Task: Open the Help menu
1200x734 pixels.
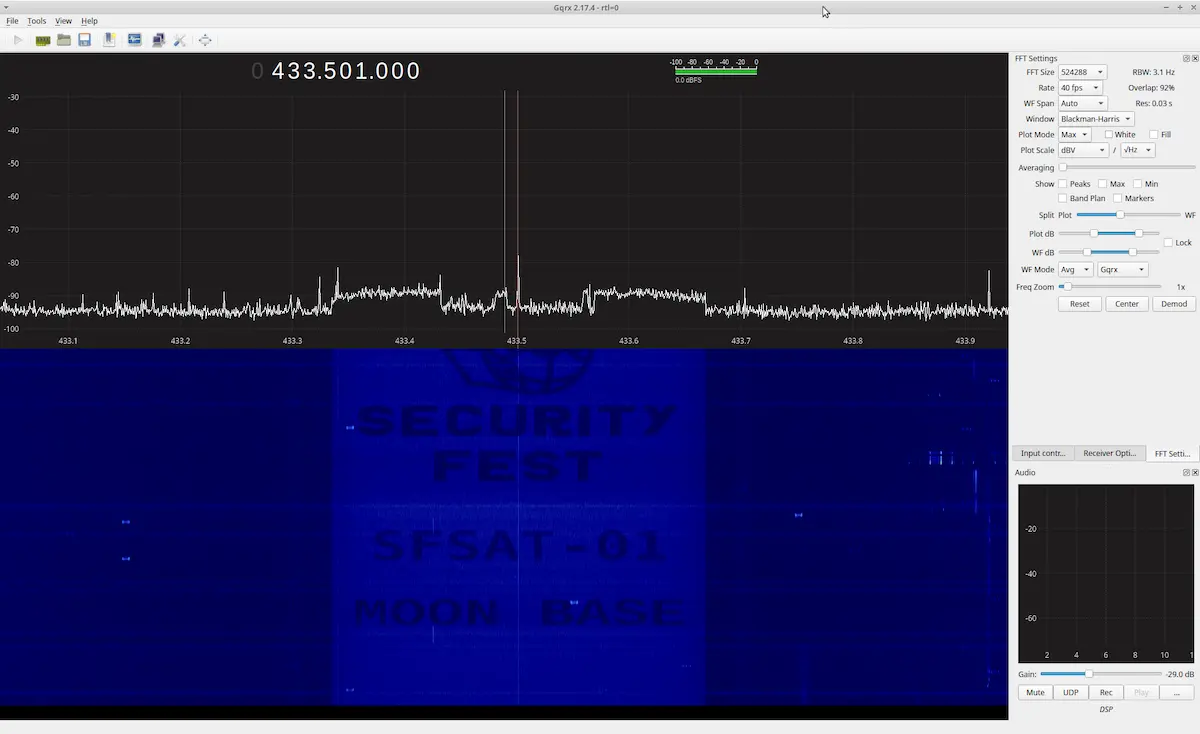Action: 90,21
